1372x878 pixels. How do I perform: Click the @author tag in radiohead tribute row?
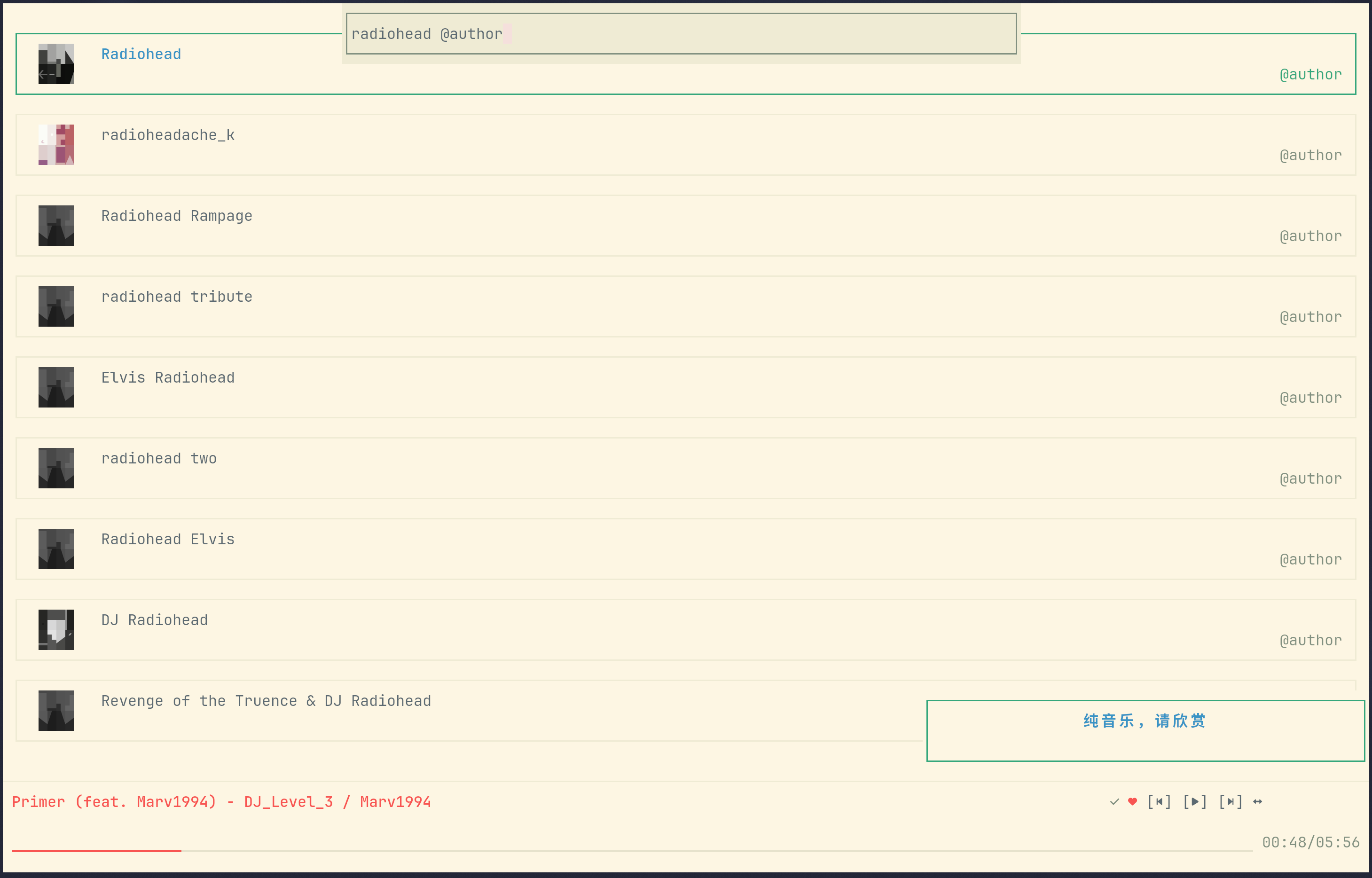click(1310, 318)
